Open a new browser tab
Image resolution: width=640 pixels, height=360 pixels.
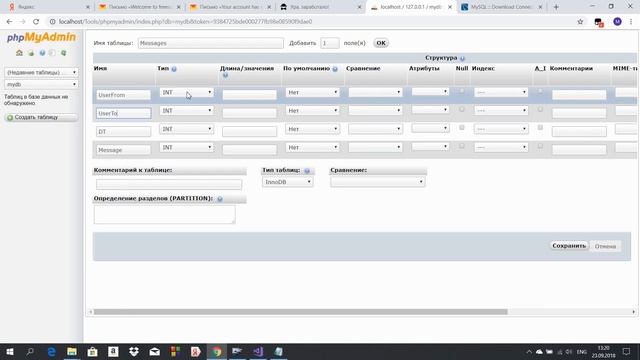click(556, 7)
